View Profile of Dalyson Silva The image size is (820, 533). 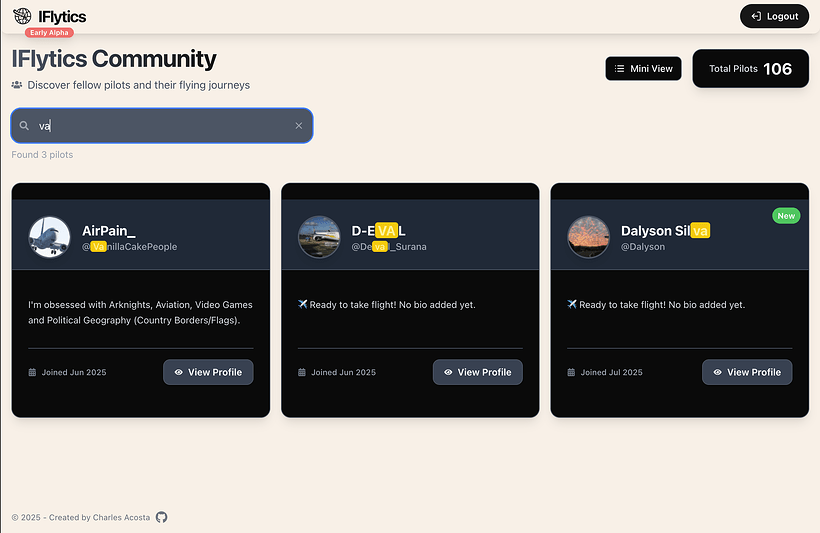[747, 372]
